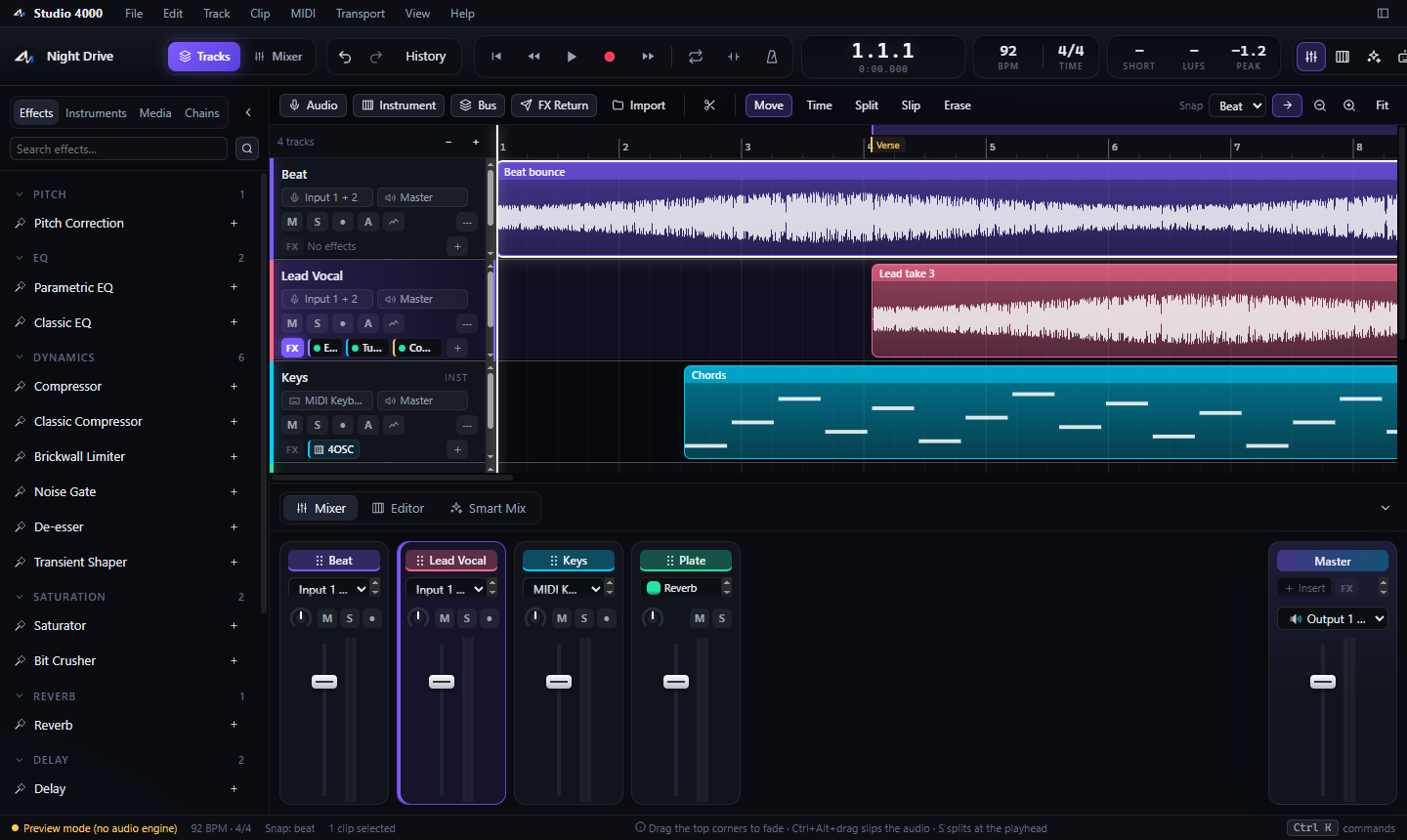Add Compressor with its plus icon

(234, 387)
